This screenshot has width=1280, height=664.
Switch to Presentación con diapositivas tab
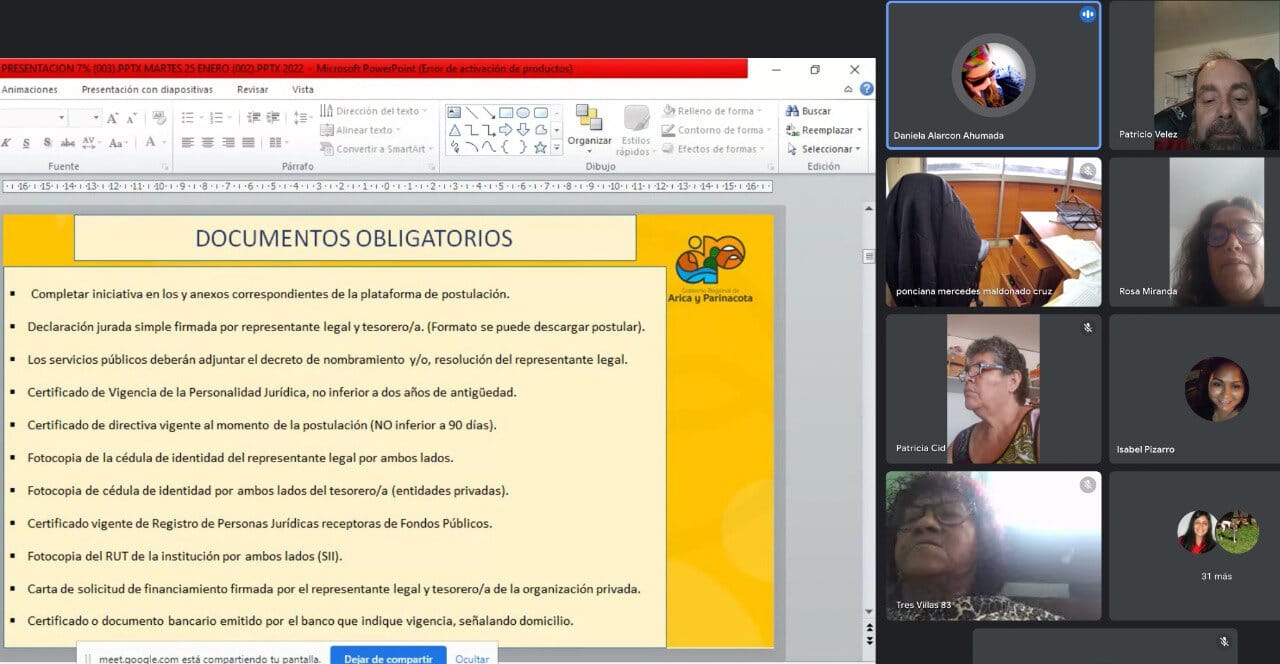coord(147,89)
